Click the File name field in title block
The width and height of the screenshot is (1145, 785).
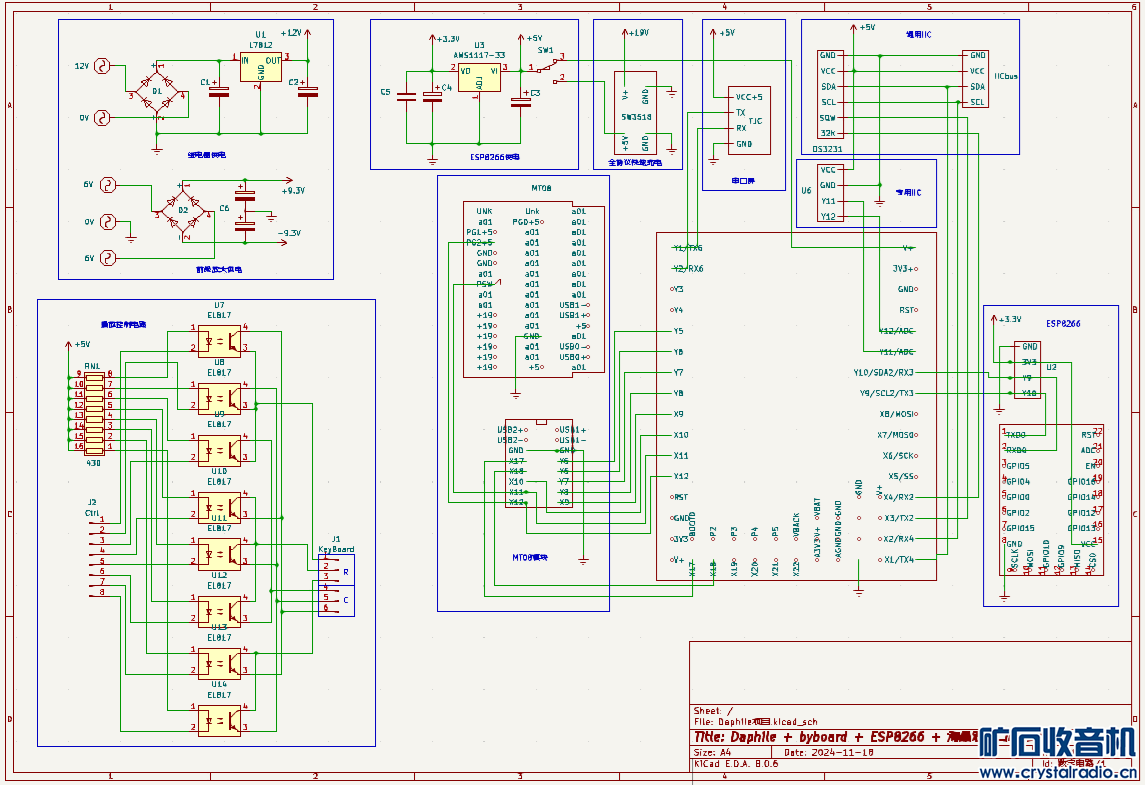(x=755, y=721)
